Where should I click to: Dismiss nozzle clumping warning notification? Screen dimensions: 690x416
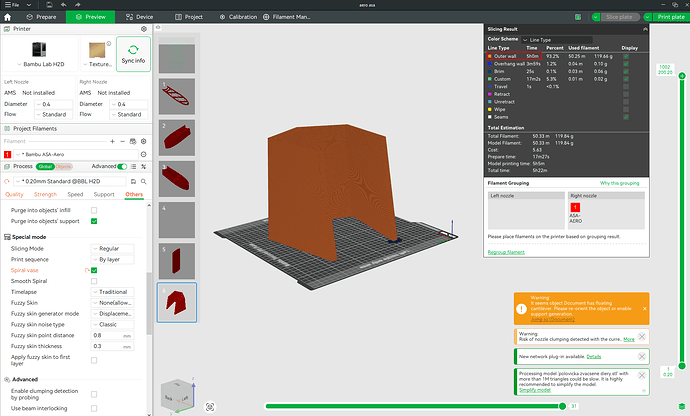(642, 337)
